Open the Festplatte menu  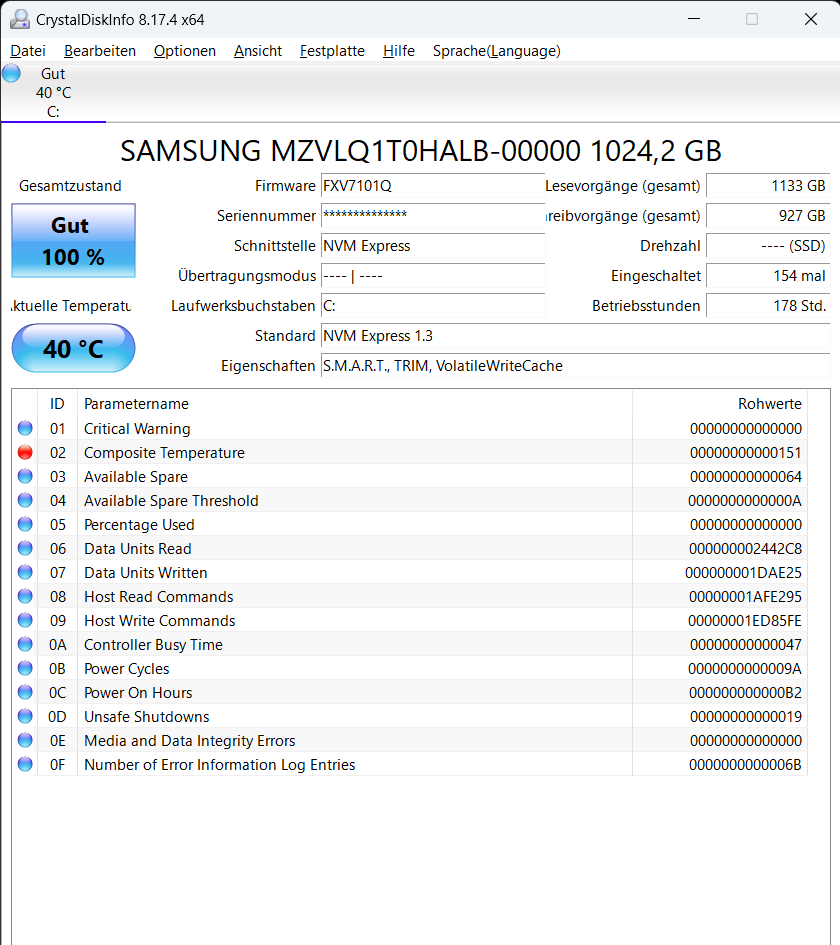pos(332,50)
